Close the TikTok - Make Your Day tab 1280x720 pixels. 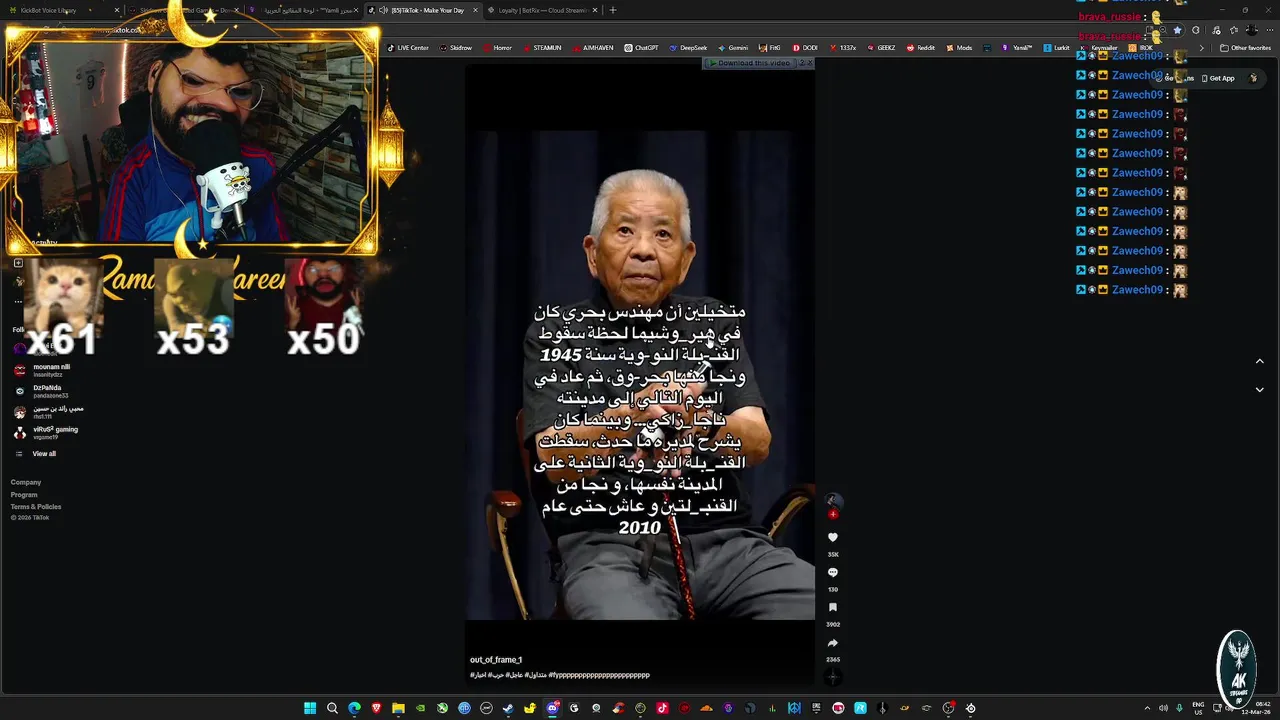[475, 10]
